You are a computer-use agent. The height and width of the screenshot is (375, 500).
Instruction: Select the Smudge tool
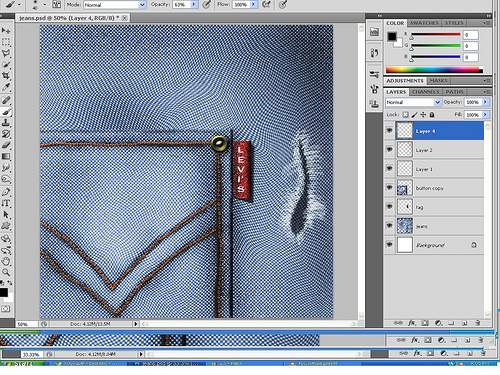pyautogui.click(x=6, y=168)
